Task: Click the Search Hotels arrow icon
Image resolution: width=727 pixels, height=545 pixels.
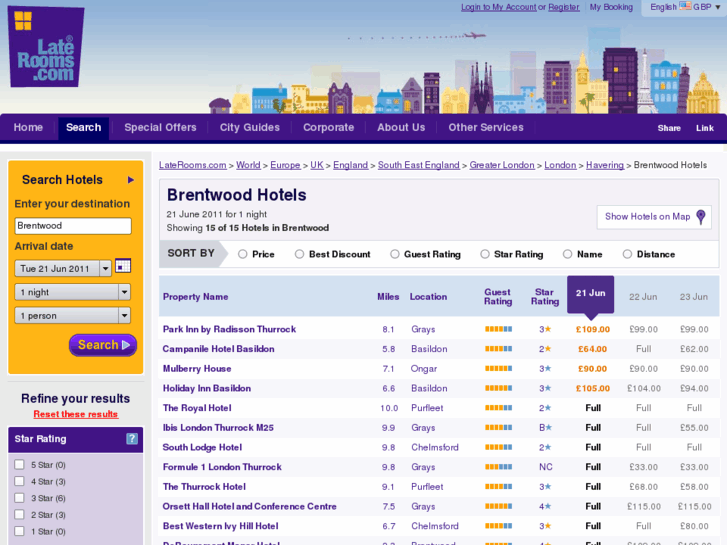Action: click(x=131, y=180)
